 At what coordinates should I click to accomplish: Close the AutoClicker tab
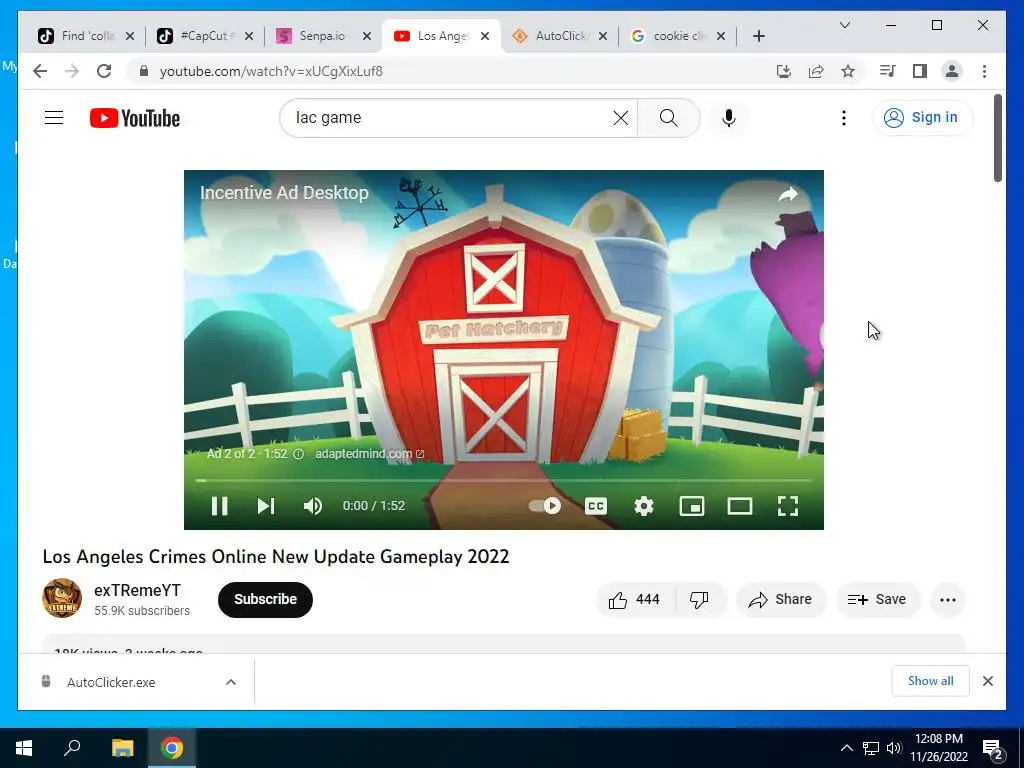(x=603, y=37)
